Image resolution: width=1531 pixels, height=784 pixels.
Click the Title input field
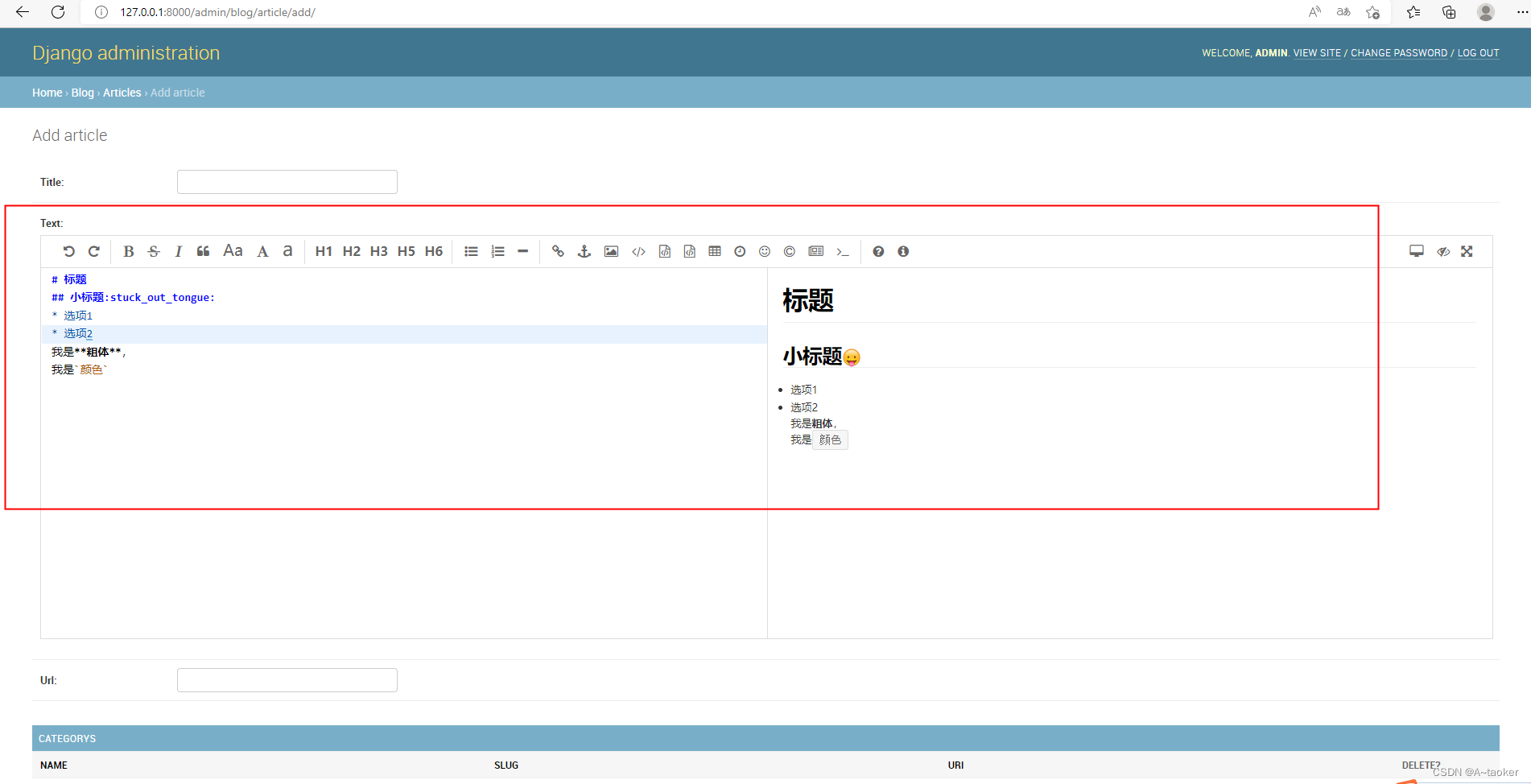(287, 182)
